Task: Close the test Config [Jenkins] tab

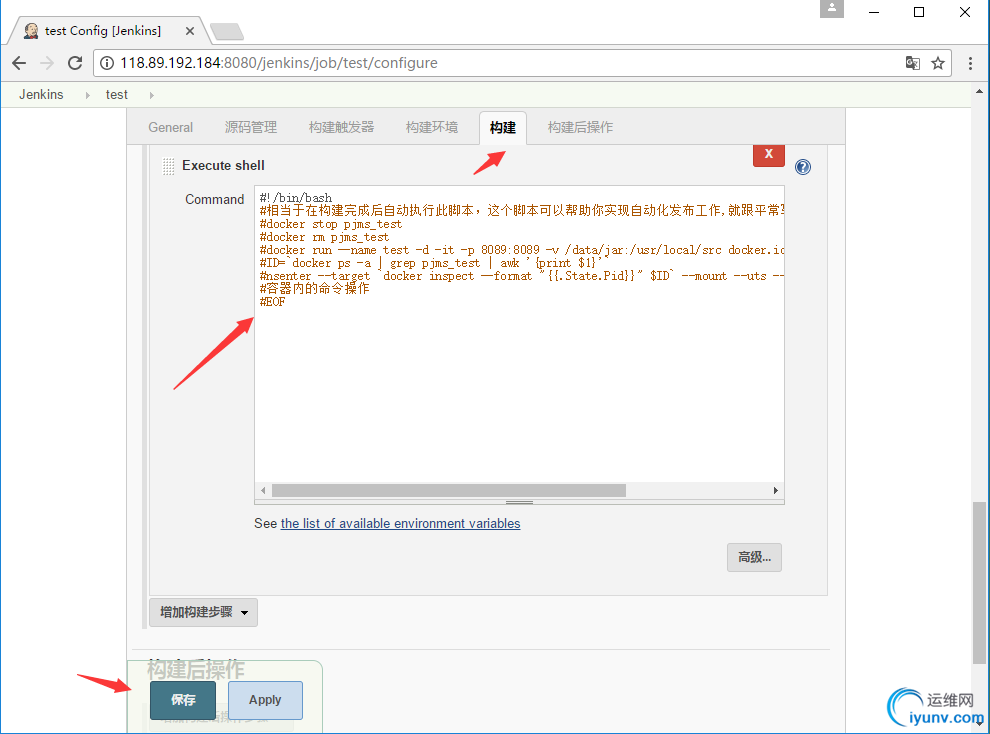Action: click(x=189, y=31)
